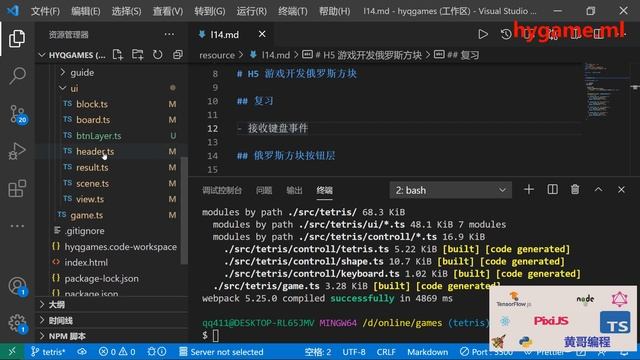Open timeline history icon in editor toolbar

(x=506, y=34)
